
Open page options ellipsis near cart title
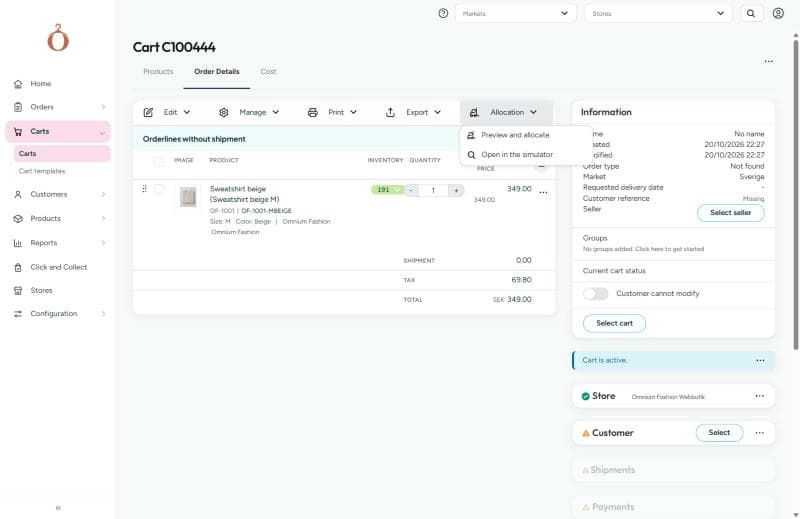(768, 61)
